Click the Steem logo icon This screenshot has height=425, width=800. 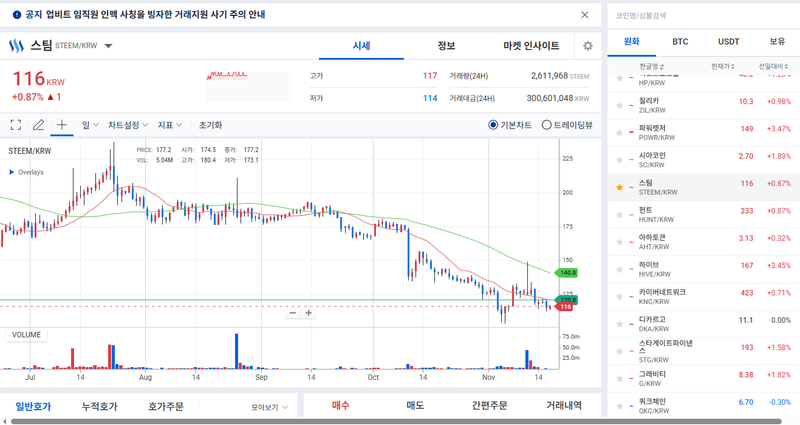[x=16, y=46]
